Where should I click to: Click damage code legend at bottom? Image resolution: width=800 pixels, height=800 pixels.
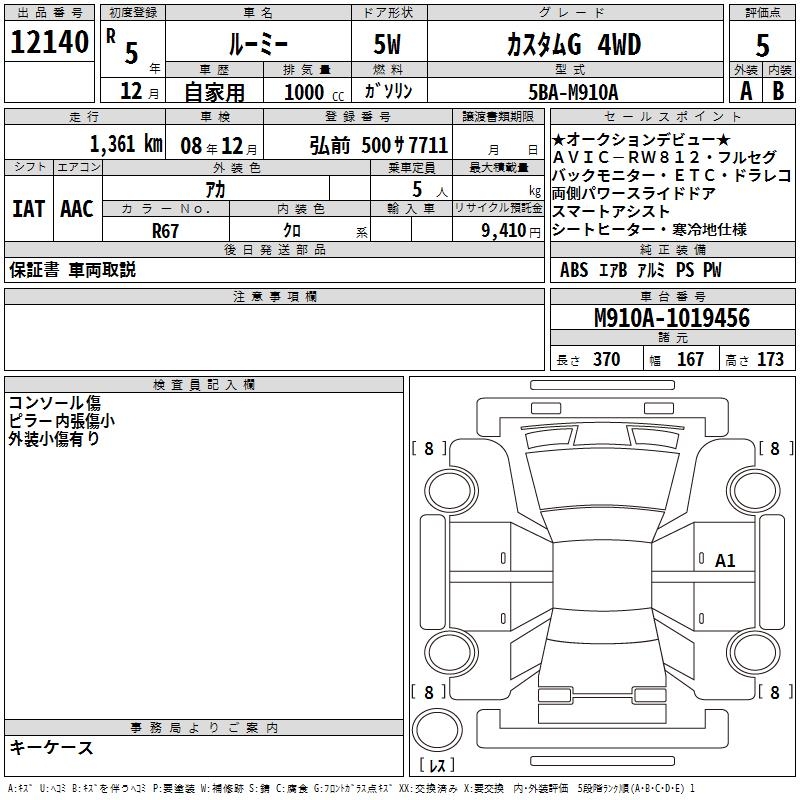(x=352, y=788)
